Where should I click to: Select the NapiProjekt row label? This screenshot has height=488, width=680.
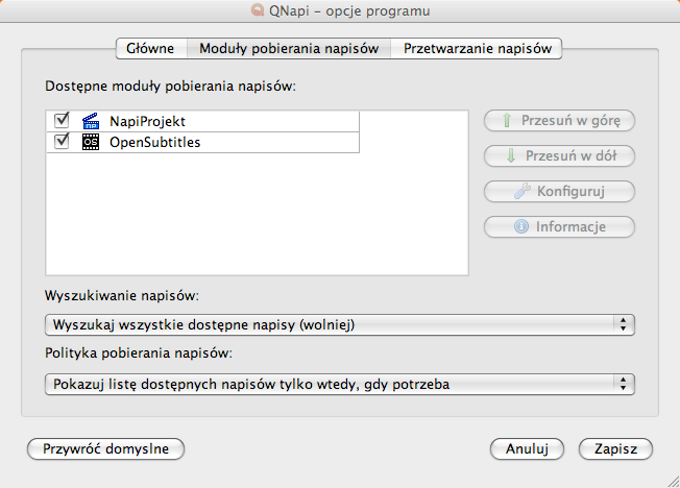(x=147, y=121)
